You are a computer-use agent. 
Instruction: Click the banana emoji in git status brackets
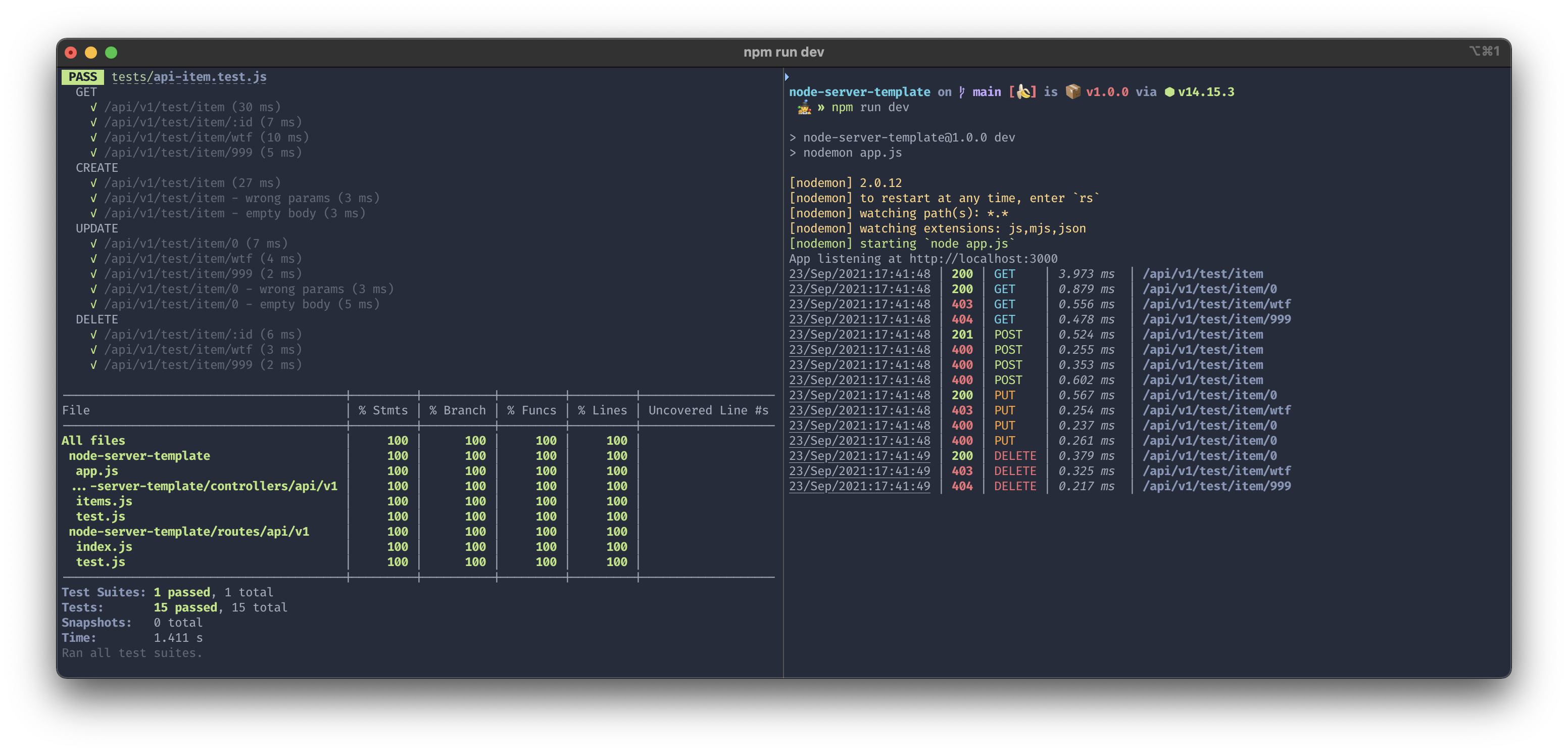click(1022, 92)
